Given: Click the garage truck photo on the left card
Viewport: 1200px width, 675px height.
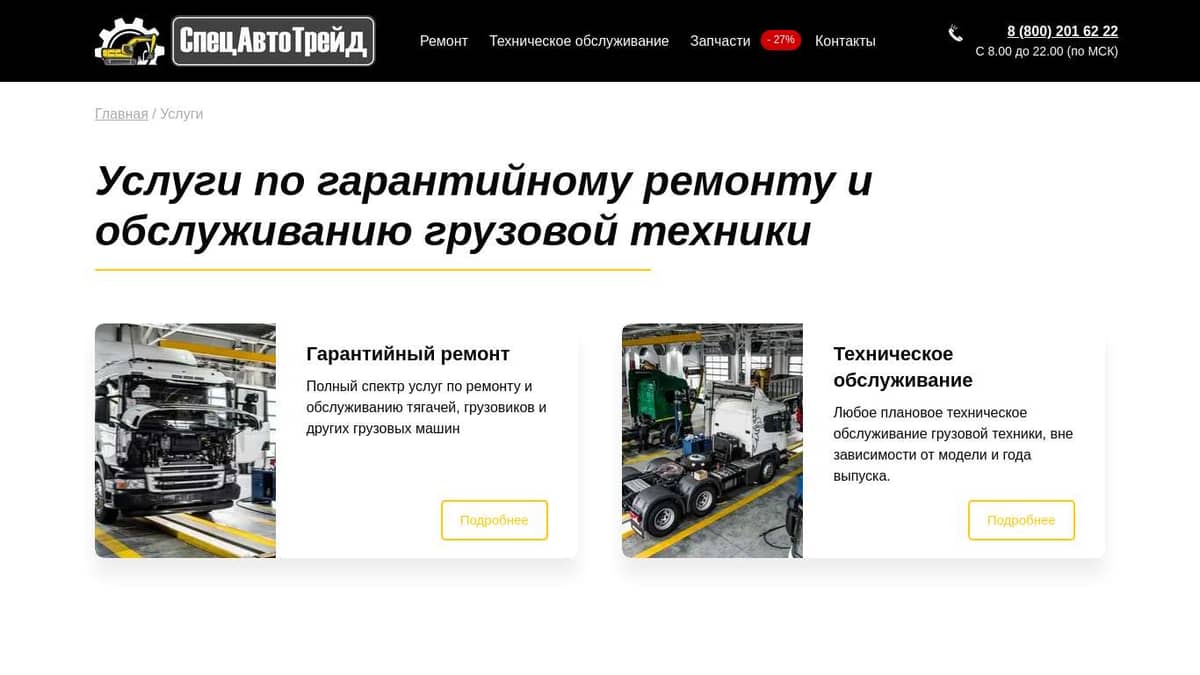Looking at the screenshot, I should pyautogui.click(x=185, y=441).
